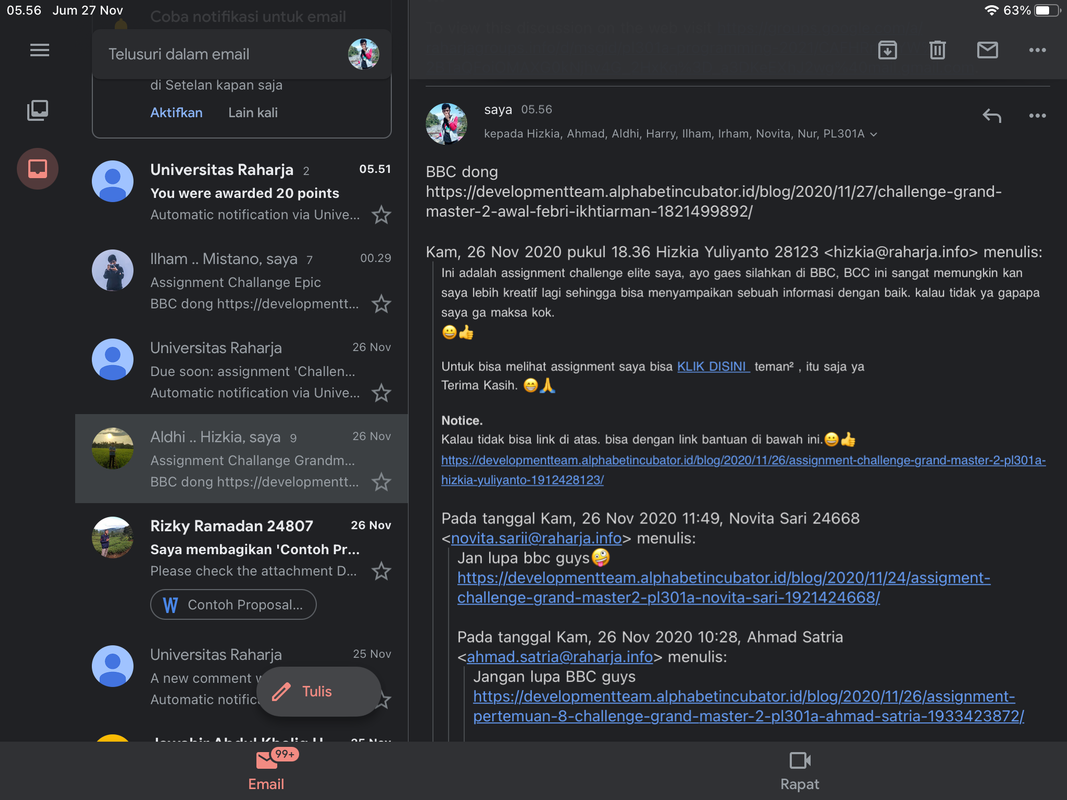
Task: Check the Wi-Fi status icon
Action: point(991,10)
